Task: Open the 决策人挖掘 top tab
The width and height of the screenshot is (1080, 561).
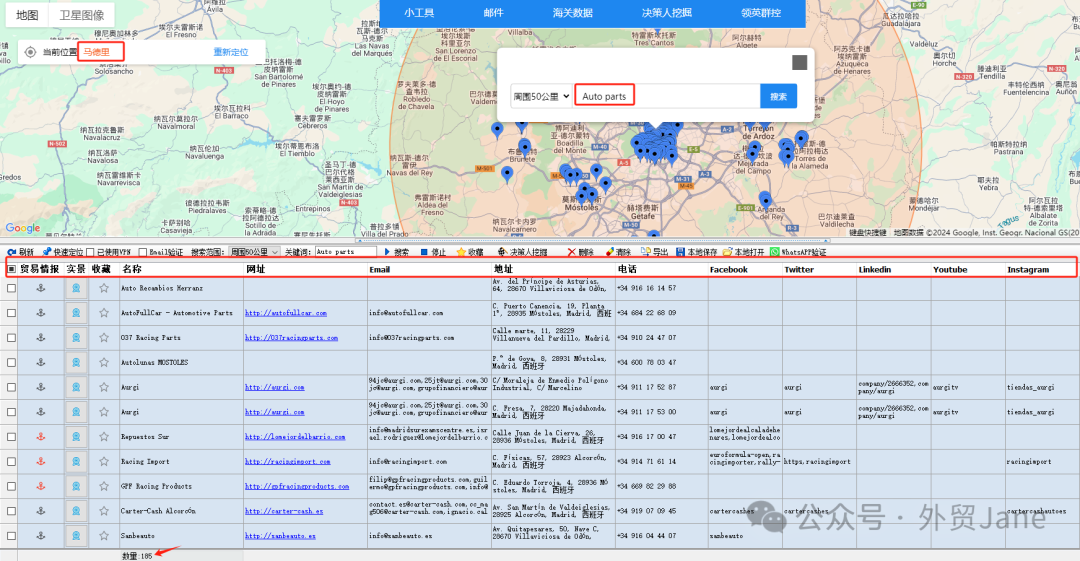Action: [667, 12]
